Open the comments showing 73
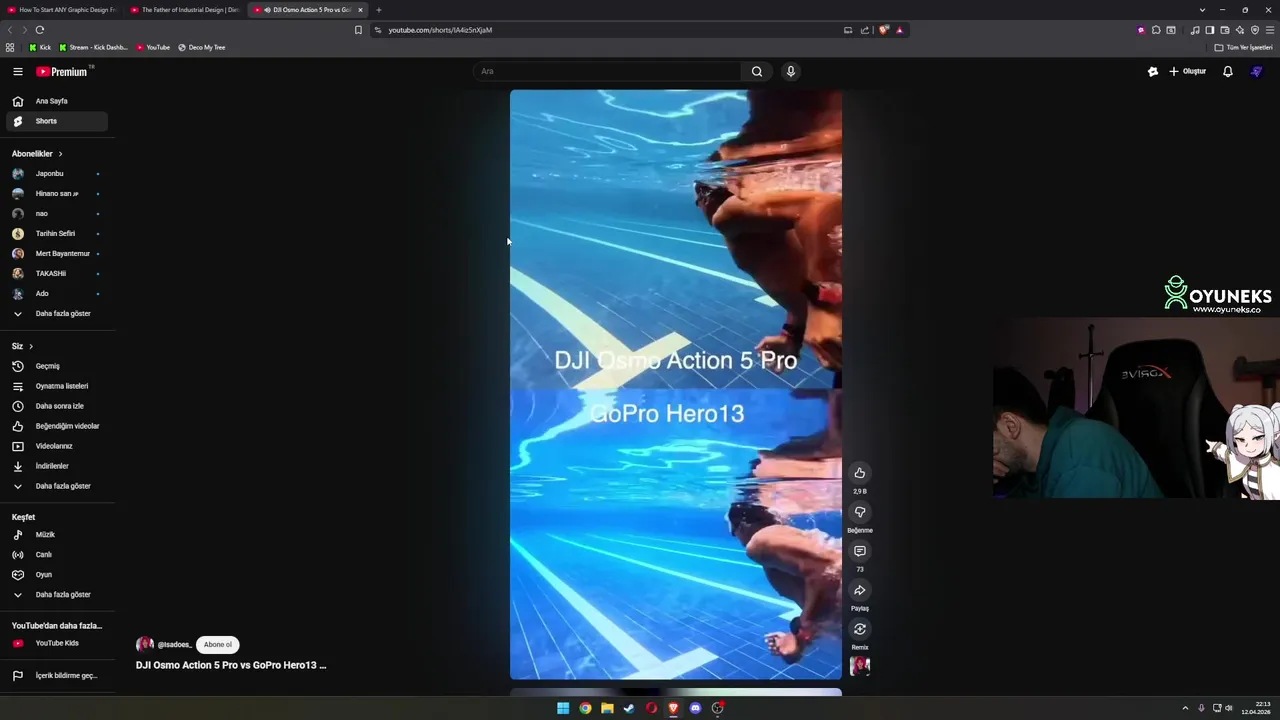Viewport: 1280px width, 720px height. pyautogui.click(x=859, y=551)
